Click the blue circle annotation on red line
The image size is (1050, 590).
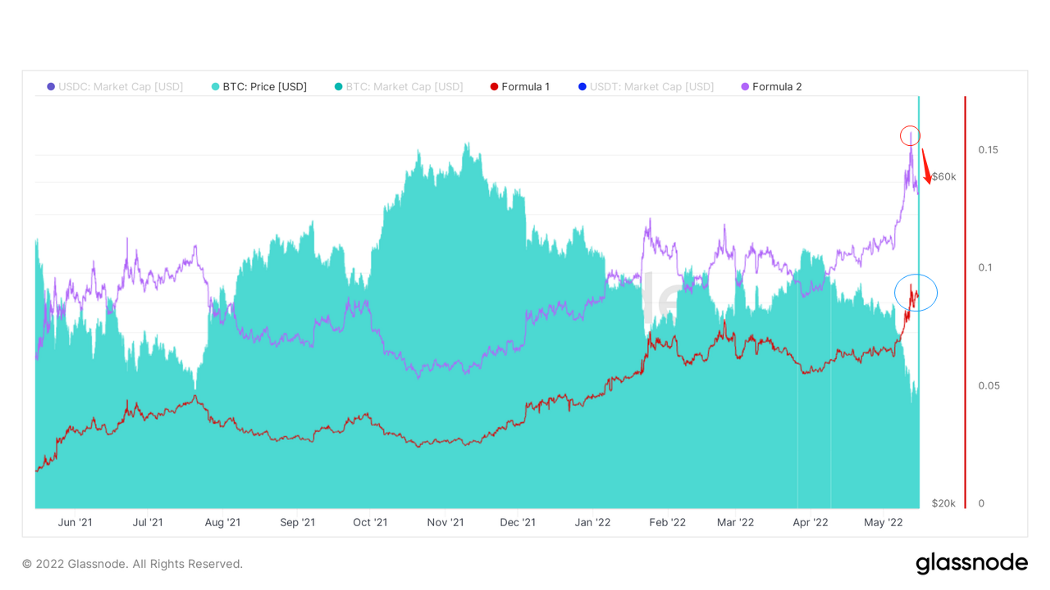pyautogui.click(x=915, y=292)
